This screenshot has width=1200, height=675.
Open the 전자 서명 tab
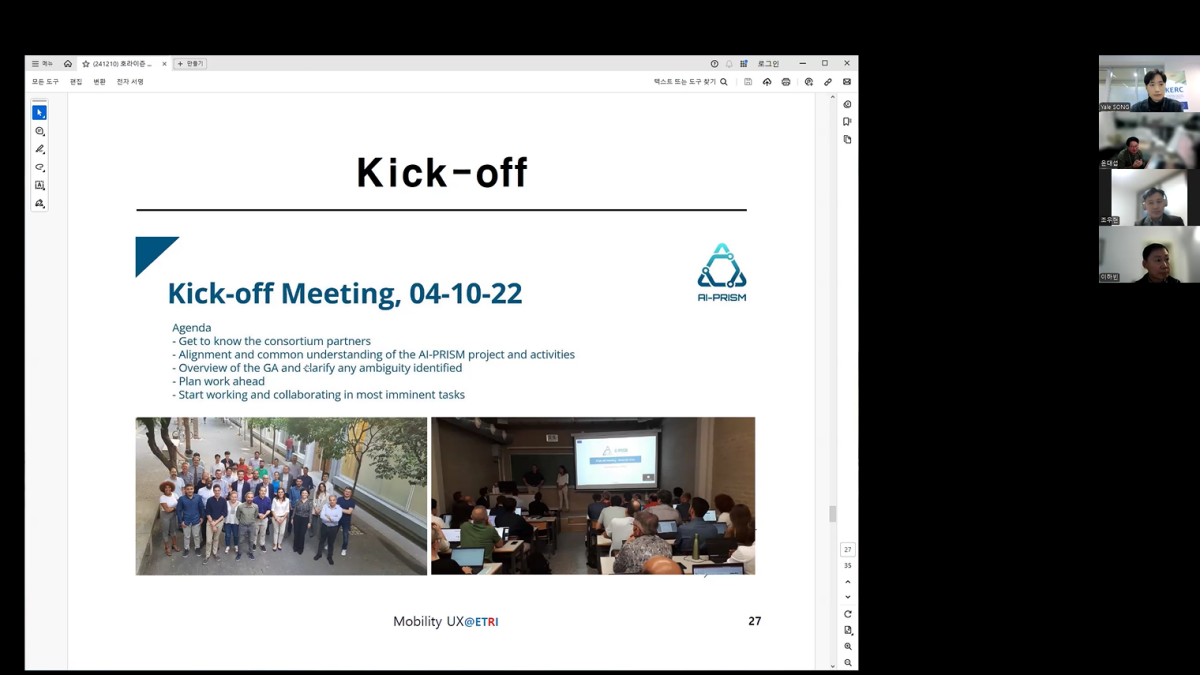pyautogui.click(x=130, y=82)
